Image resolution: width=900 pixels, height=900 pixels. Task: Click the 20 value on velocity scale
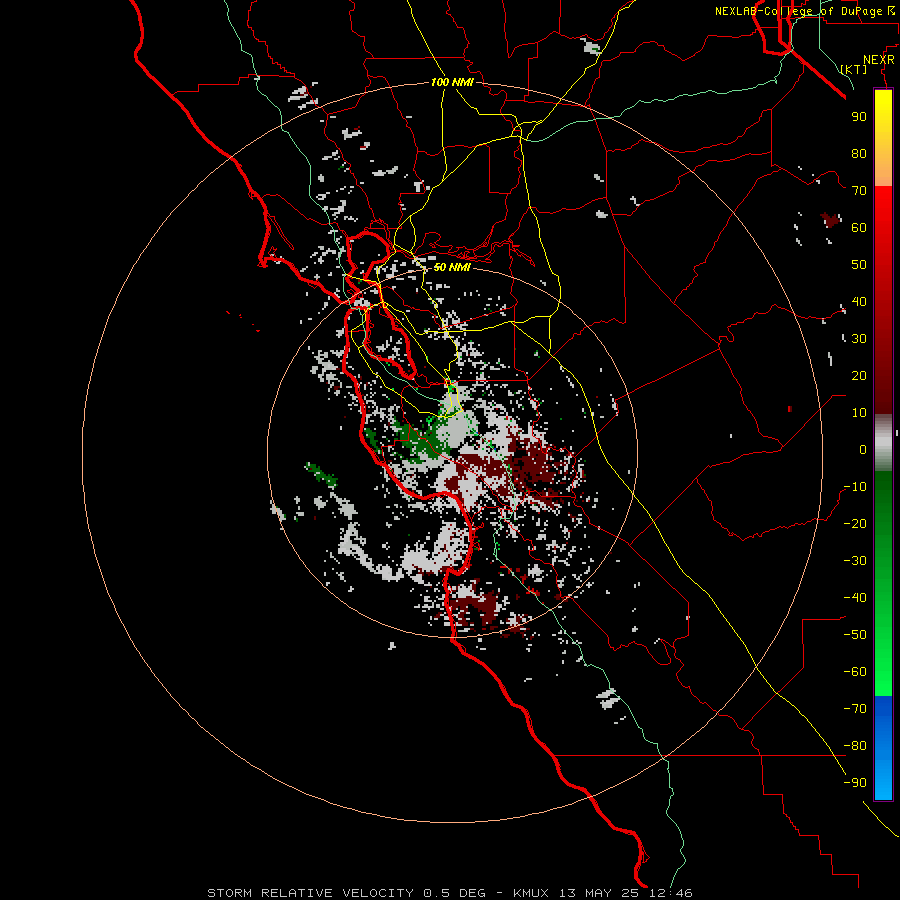click(x=859, y=375)
